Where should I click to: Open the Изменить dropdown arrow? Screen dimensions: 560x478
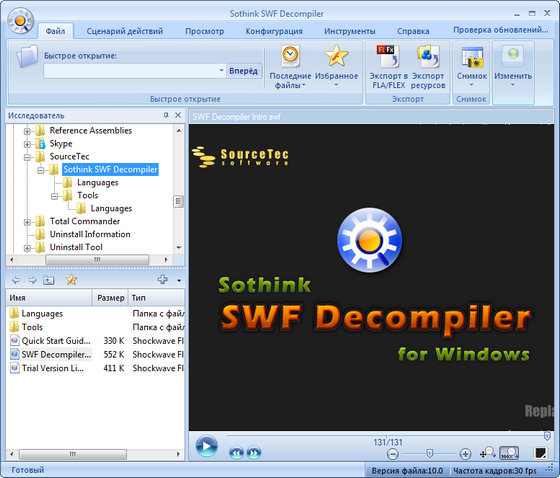(513, 85)
